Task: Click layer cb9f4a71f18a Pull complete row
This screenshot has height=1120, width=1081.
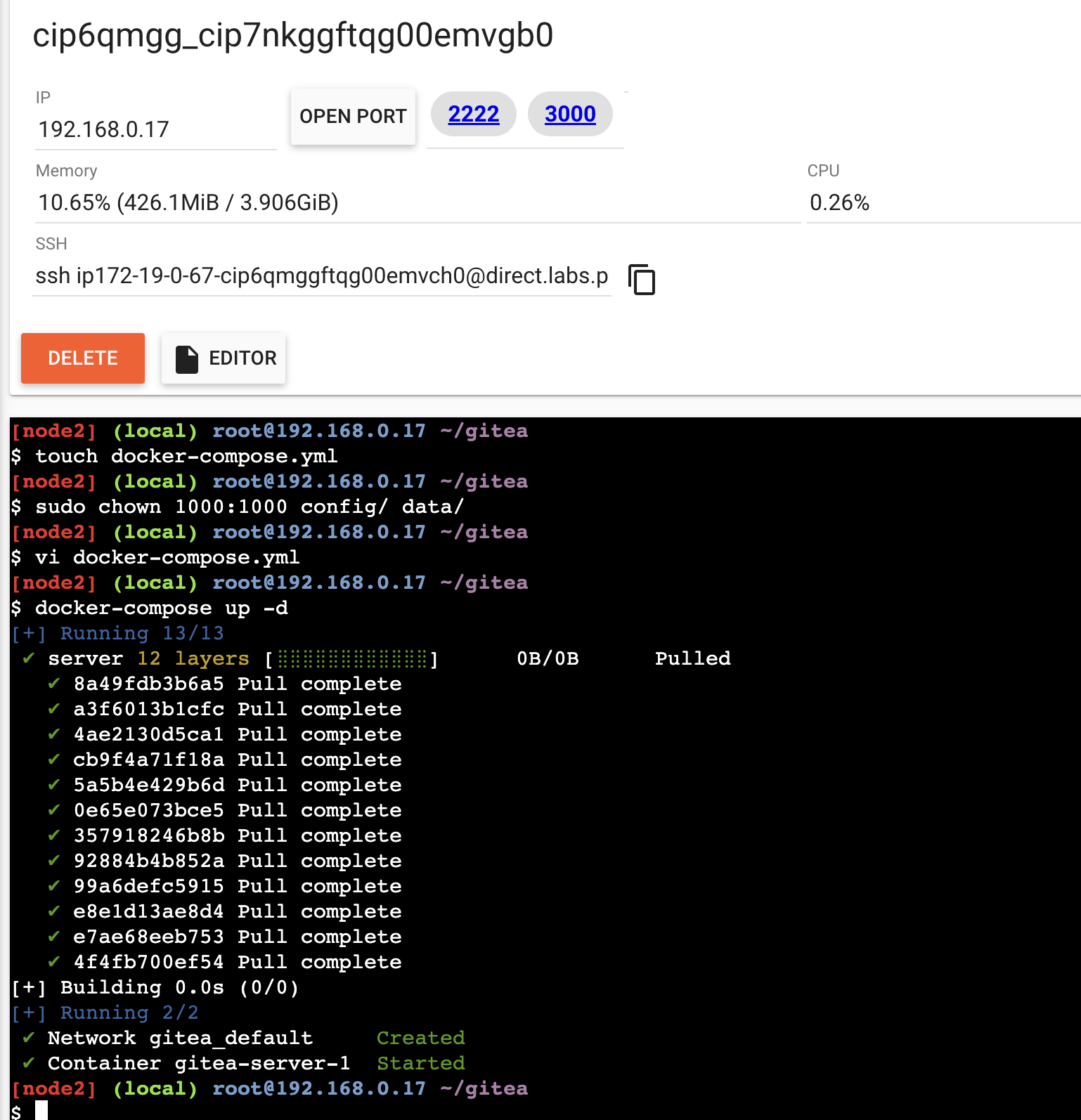Action: pos(225,760)
